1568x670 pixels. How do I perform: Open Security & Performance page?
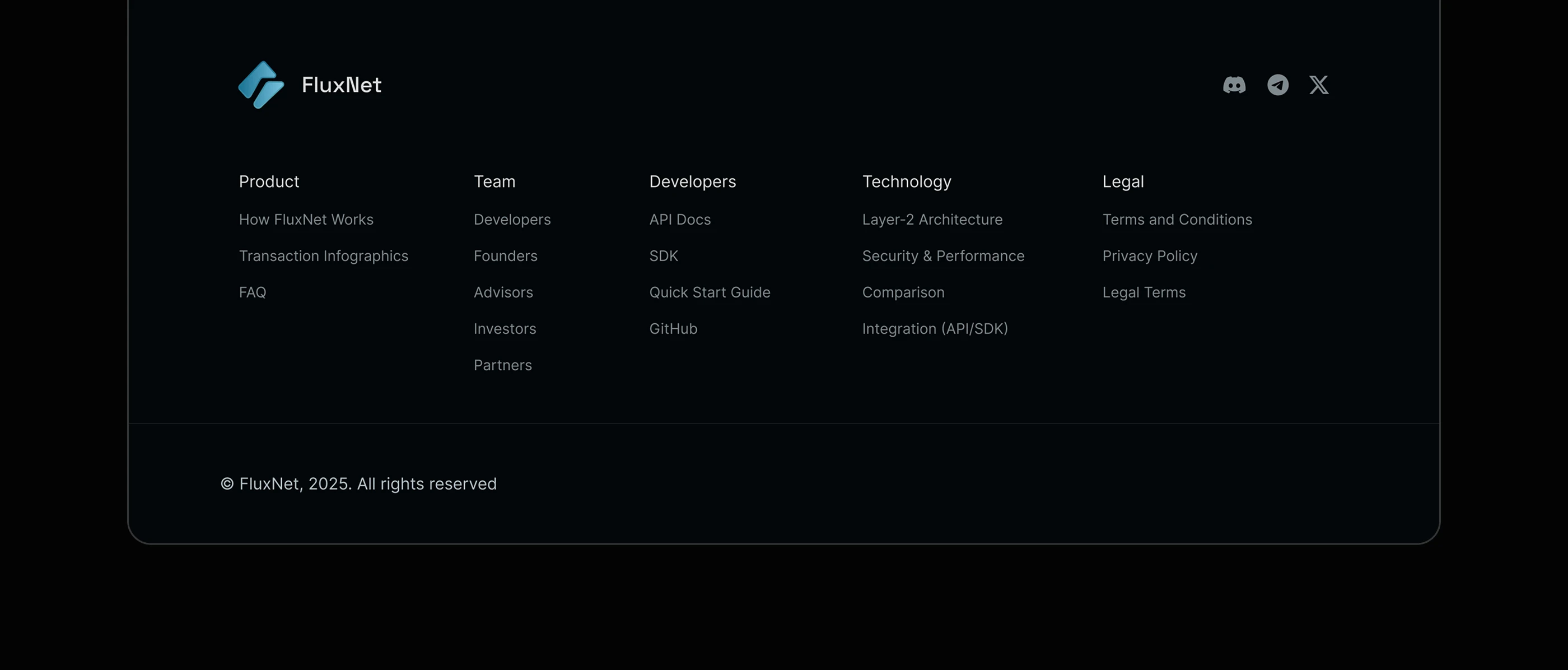coord(943,256)
